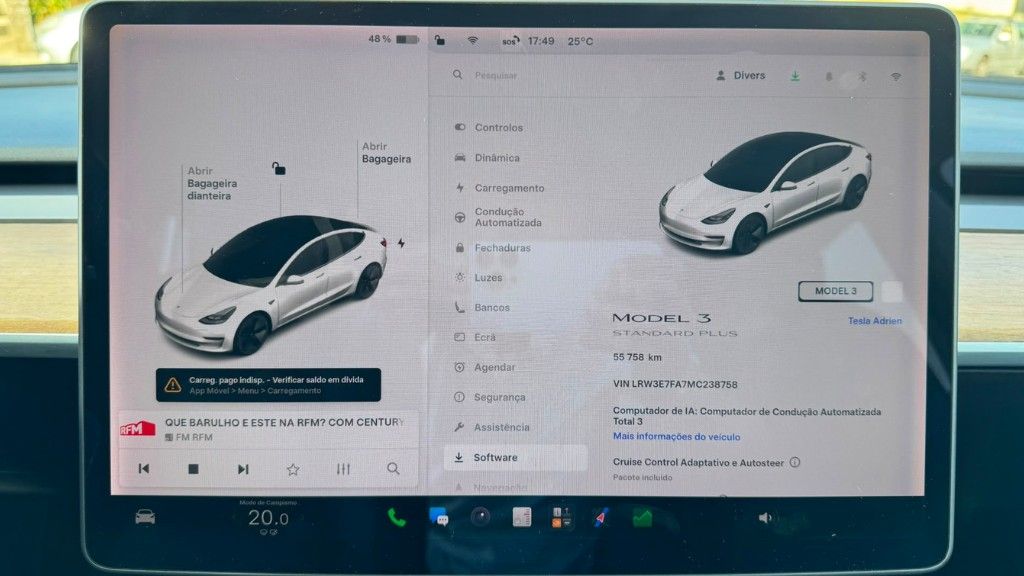Stop the radio playback

pyautogui.click(x=193, y=469)
